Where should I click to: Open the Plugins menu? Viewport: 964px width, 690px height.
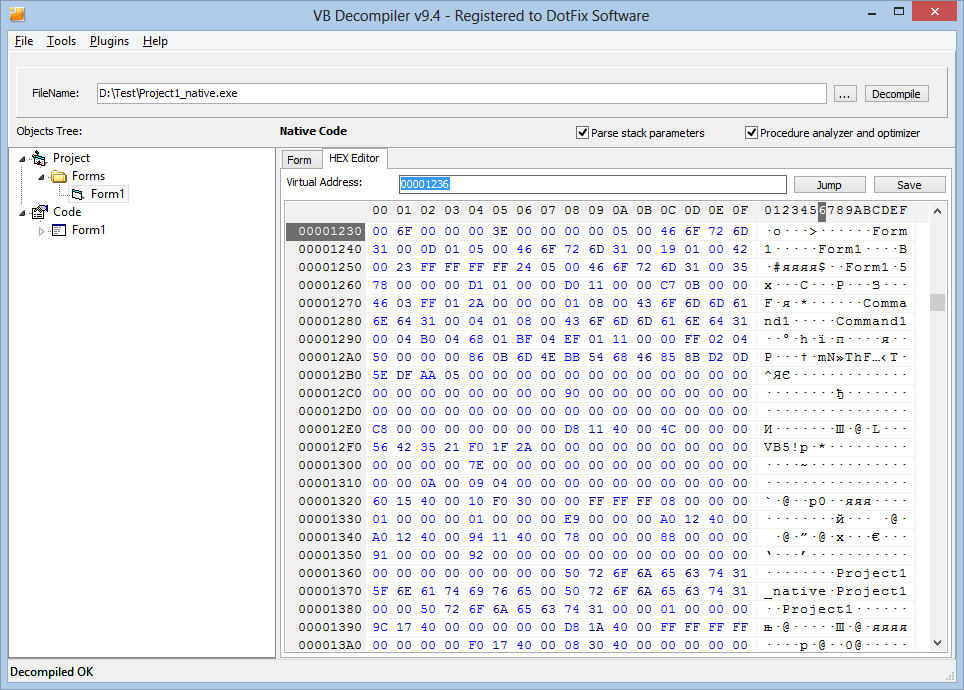[x=109, y=41]
